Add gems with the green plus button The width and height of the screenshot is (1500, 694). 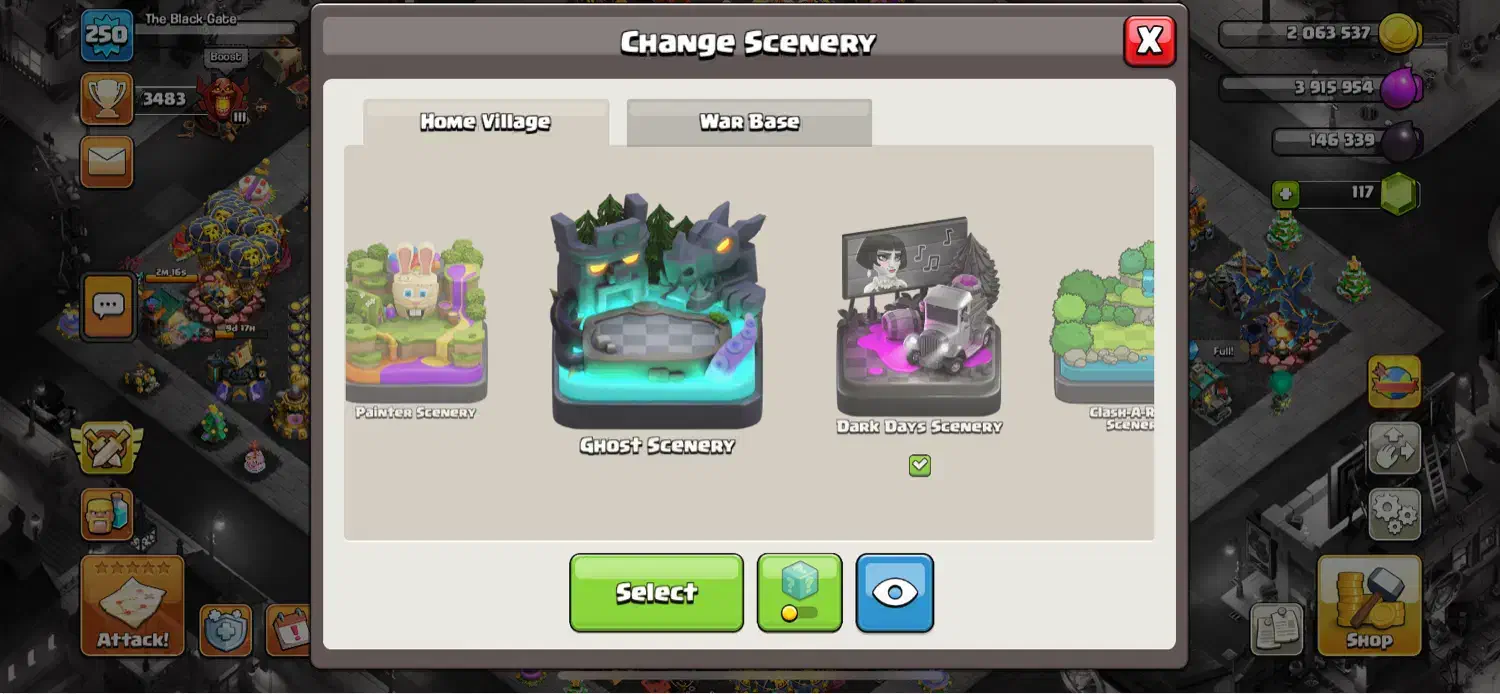click(1286, 193)
